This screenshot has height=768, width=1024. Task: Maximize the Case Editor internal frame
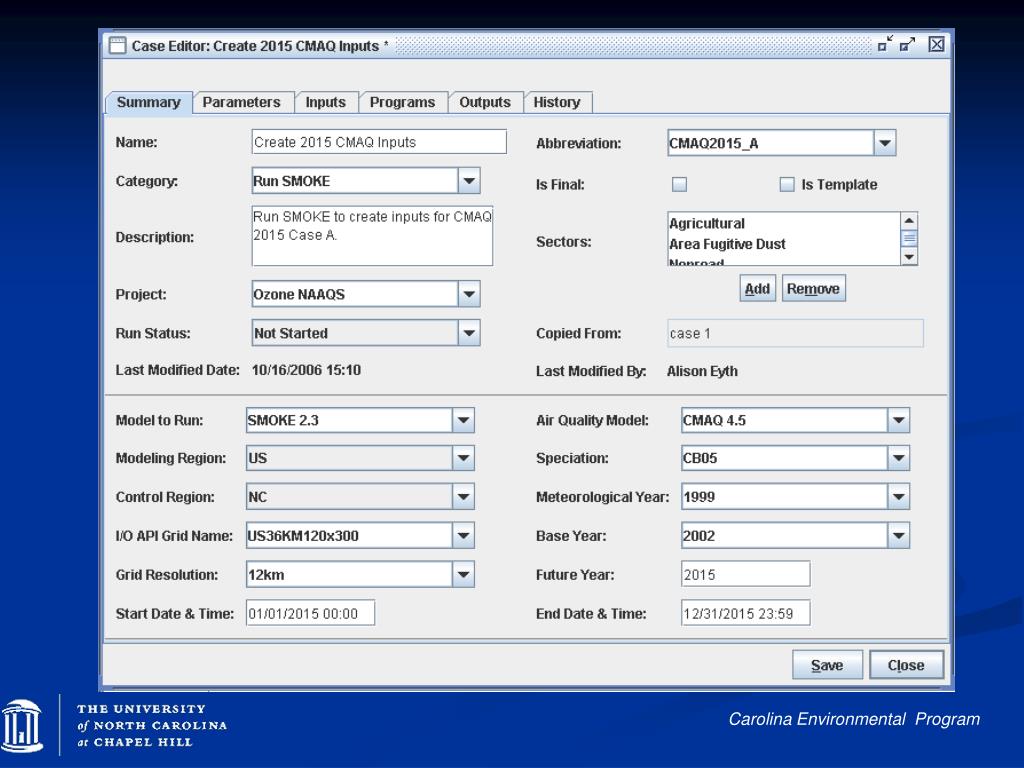tap(907, 44)
